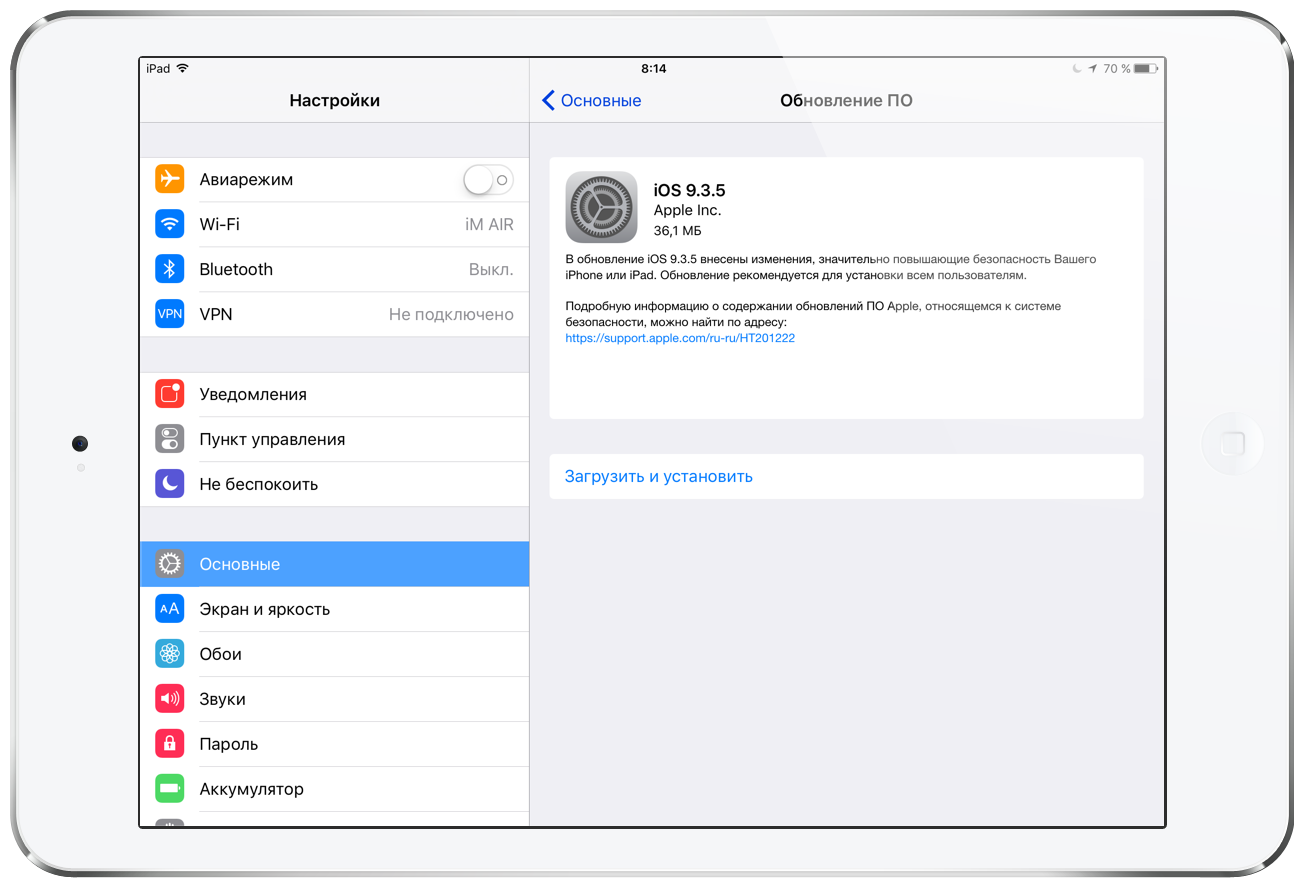Tap the Основные gear icon in sidebar

click(x=170, y=564)
